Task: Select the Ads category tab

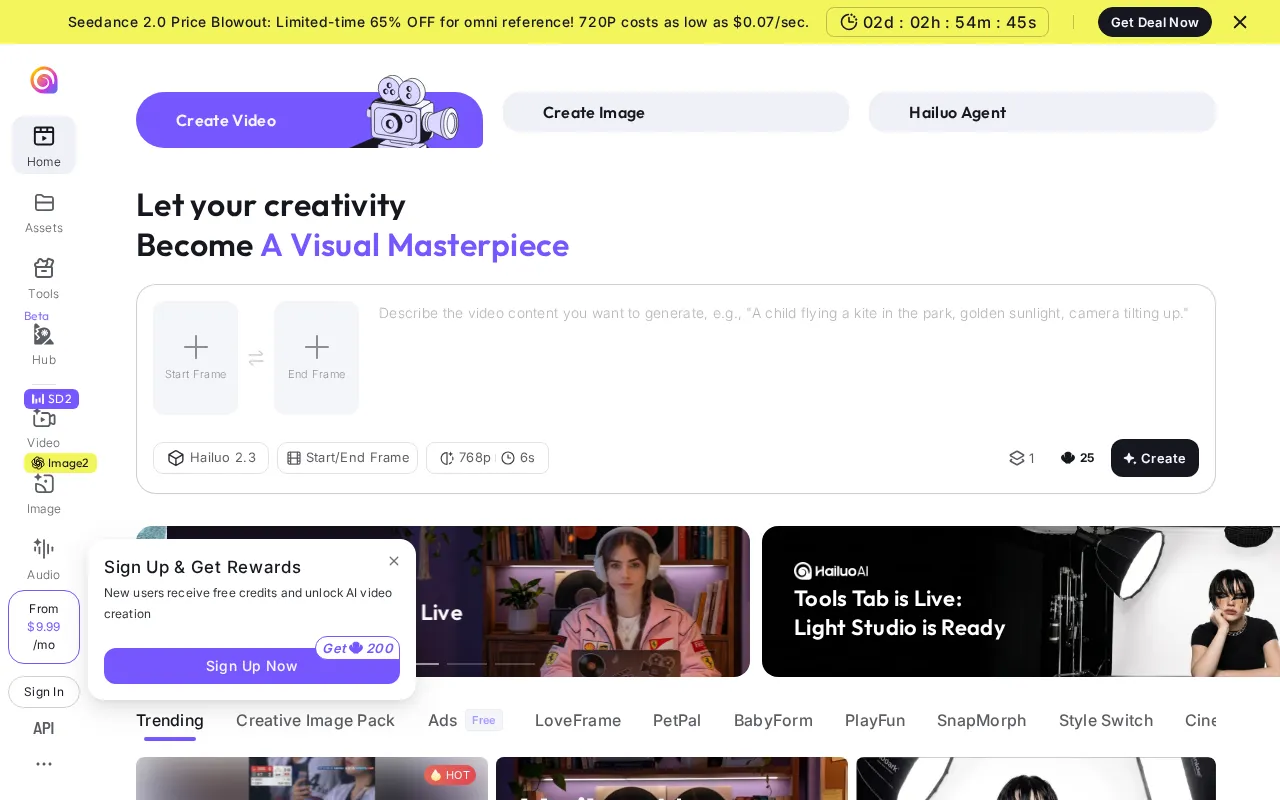Action: [x=465, y=720]
